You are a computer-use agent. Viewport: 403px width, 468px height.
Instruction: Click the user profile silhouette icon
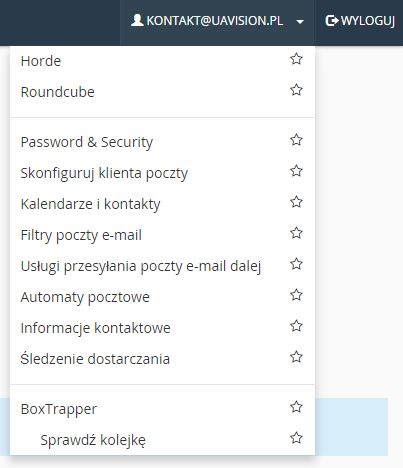137,20
